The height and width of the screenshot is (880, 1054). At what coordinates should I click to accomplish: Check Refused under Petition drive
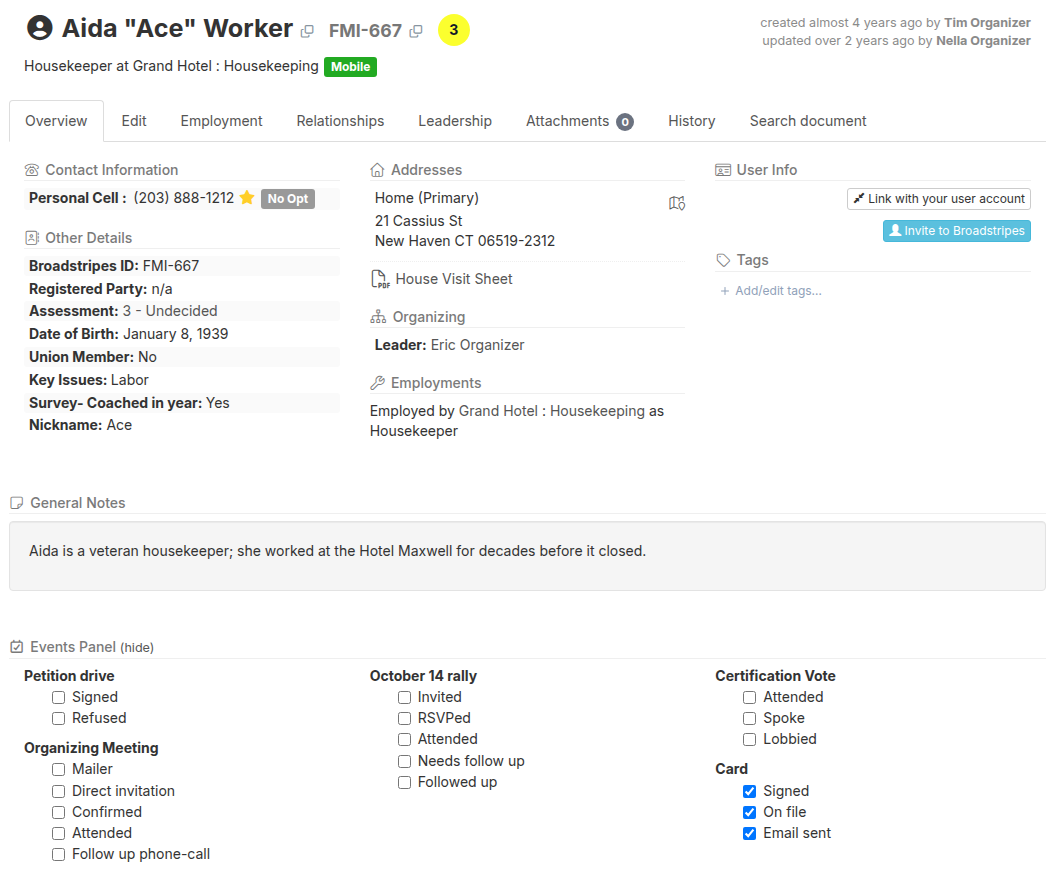(59, 719)
